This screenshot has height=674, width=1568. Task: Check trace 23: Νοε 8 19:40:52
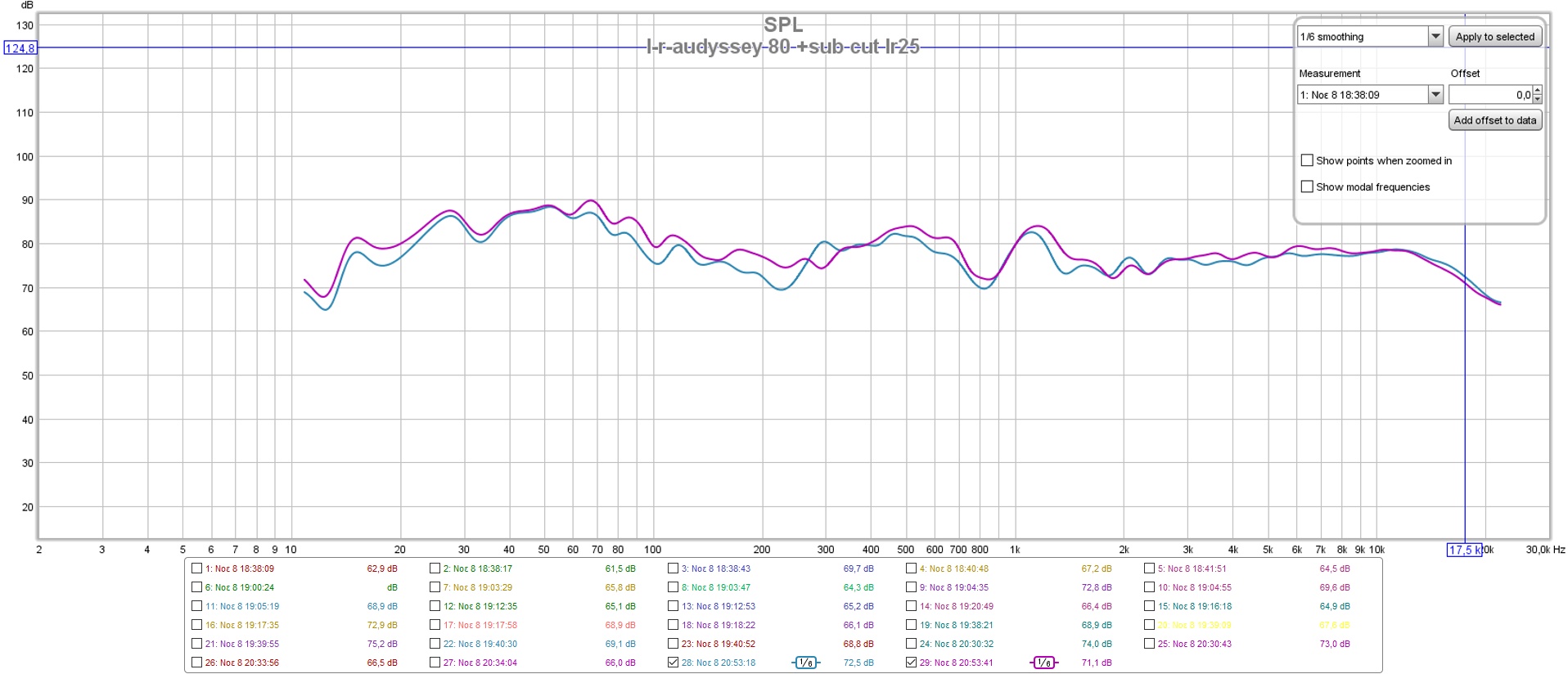tap(673, 644)
